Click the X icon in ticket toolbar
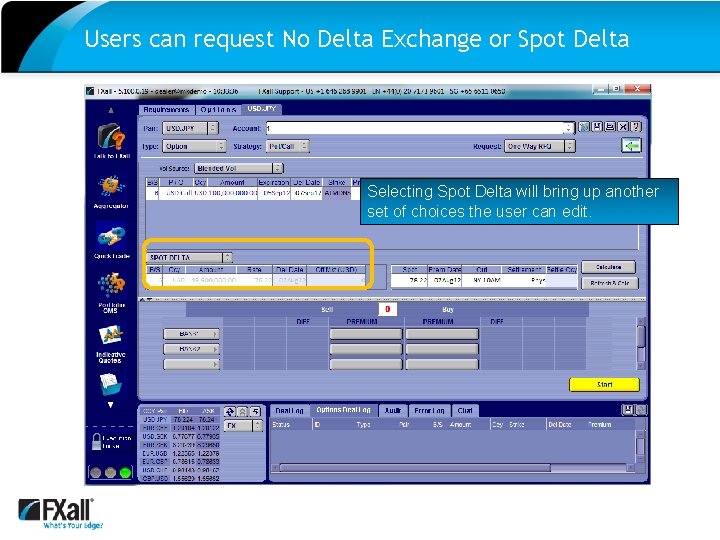Image resolution: width=720 pixels, height=540 pixels. pos(623,127)
